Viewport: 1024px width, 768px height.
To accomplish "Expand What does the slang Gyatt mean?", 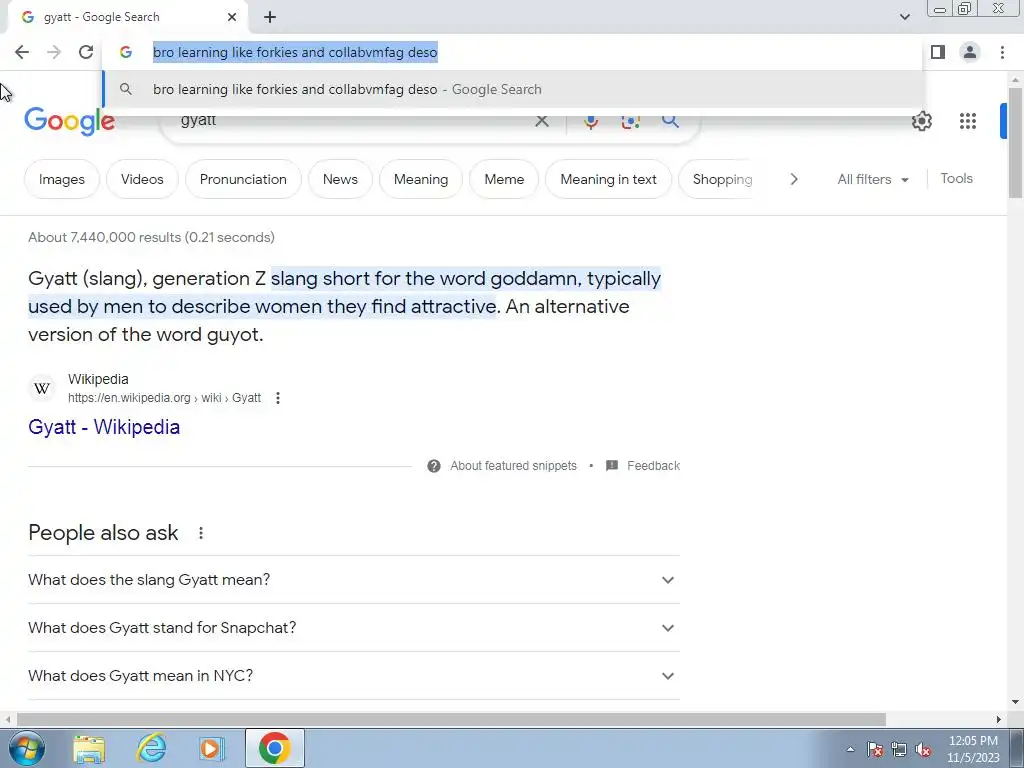I will [x=353, y=580].
